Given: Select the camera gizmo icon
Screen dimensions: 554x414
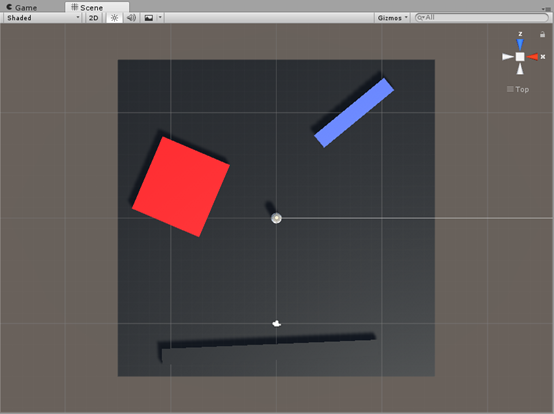Looking at the screenshot, I should coord(277,323).
